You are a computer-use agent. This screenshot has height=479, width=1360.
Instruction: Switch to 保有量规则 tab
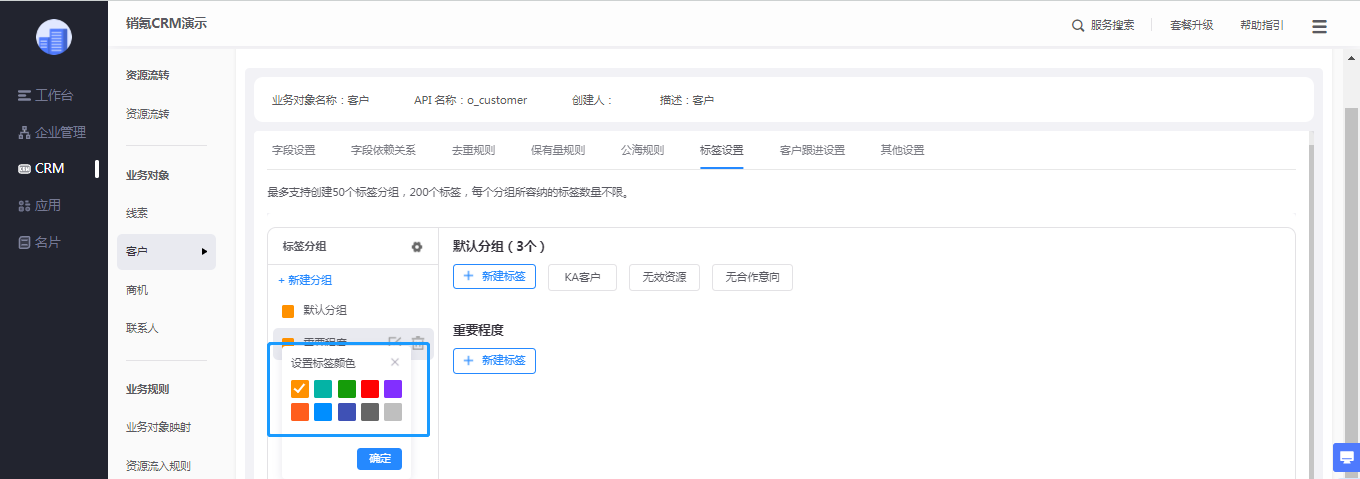[x=558, y=150]
